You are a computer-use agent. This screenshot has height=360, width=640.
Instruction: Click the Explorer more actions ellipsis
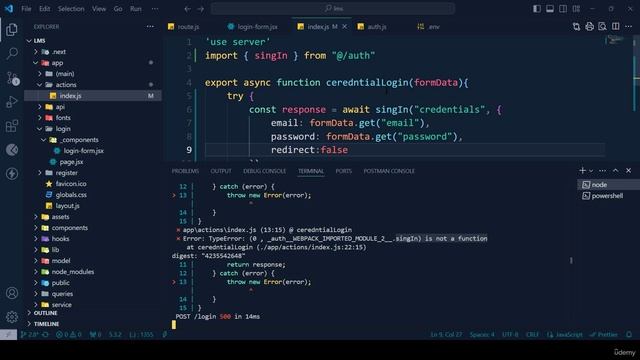(150, 27)
